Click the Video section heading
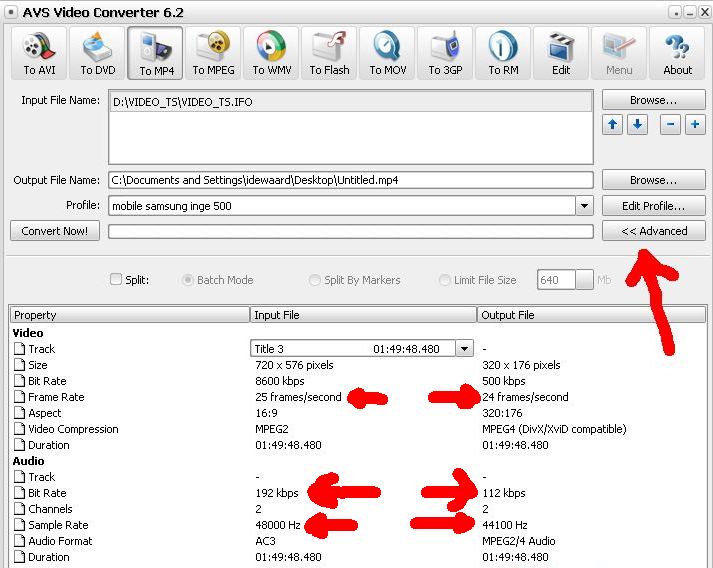 [28, 333]
